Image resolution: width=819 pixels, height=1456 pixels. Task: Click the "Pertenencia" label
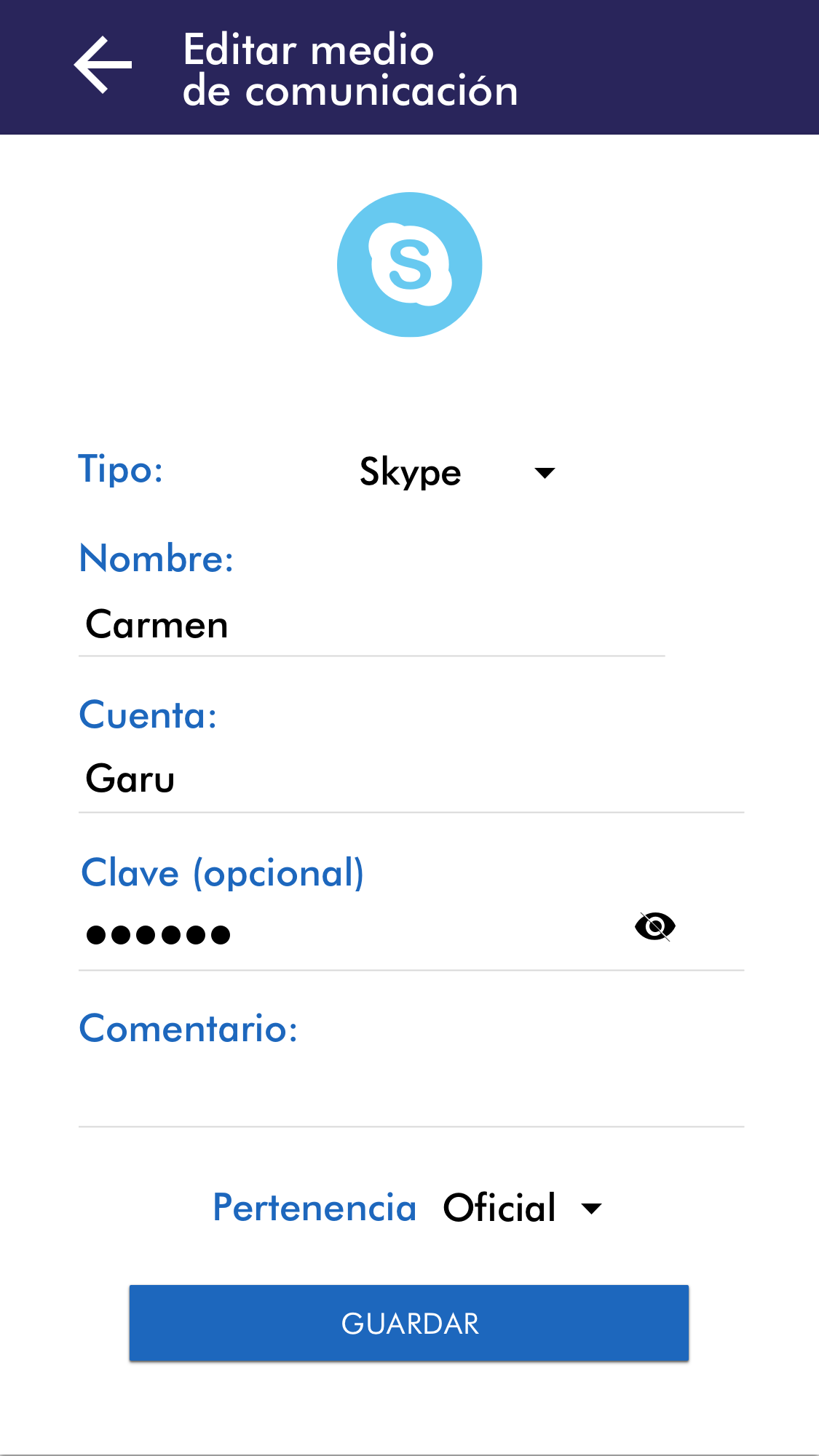[314, 1208]
